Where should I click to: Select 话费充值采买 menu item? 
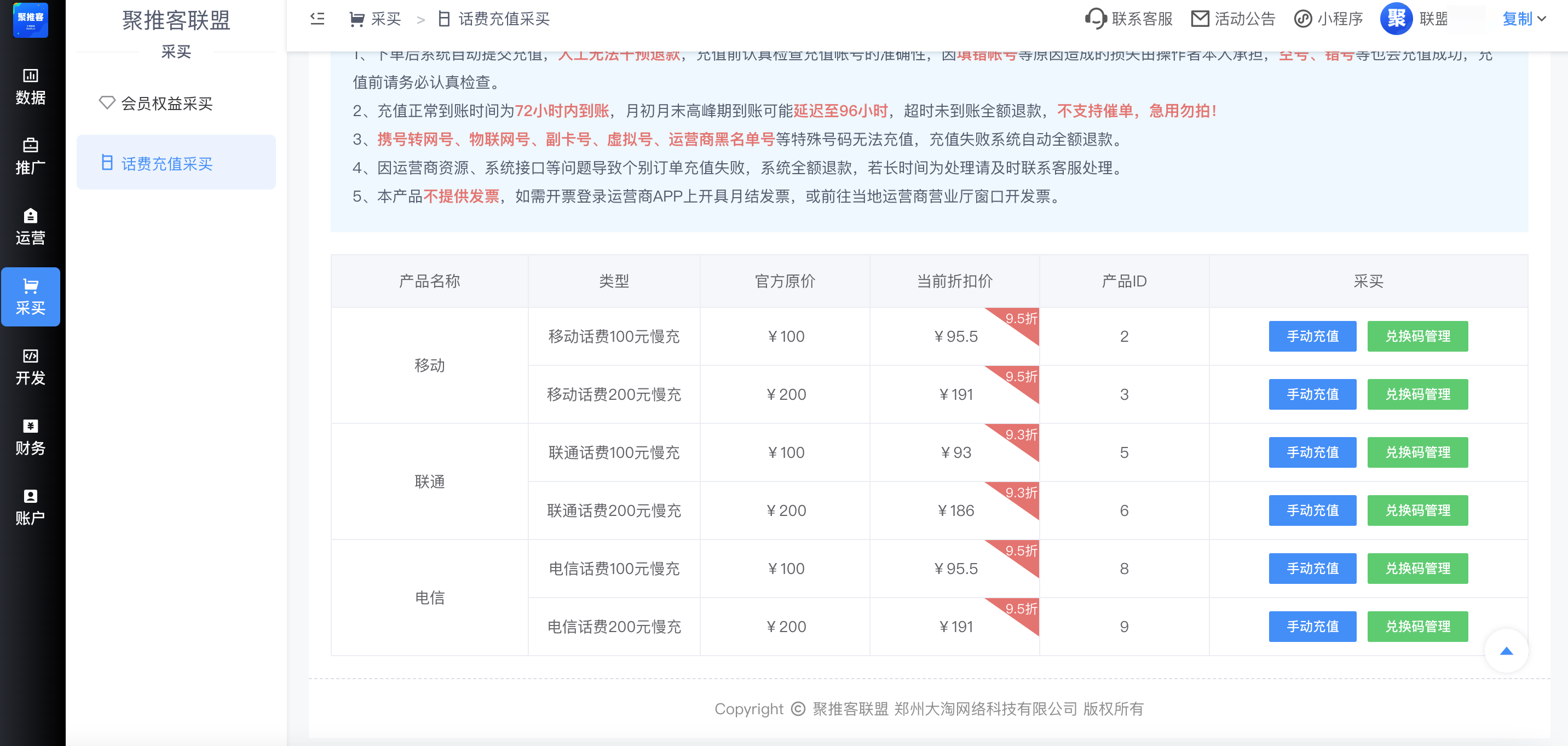(166, 163)
